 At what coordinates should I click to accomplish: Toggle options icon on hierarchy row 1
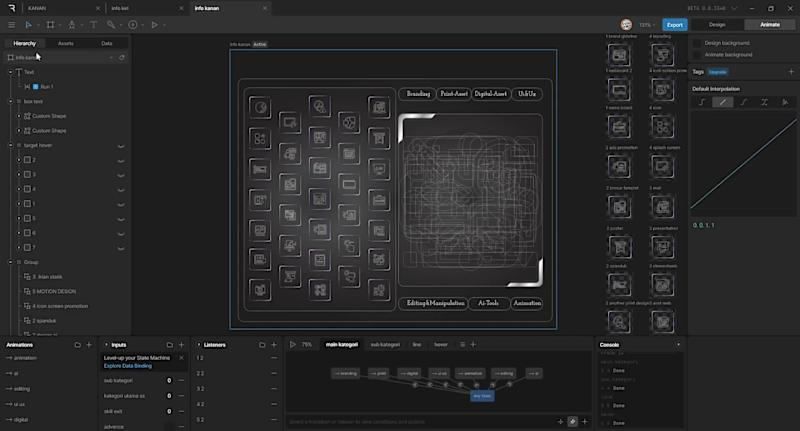(121, 205)
